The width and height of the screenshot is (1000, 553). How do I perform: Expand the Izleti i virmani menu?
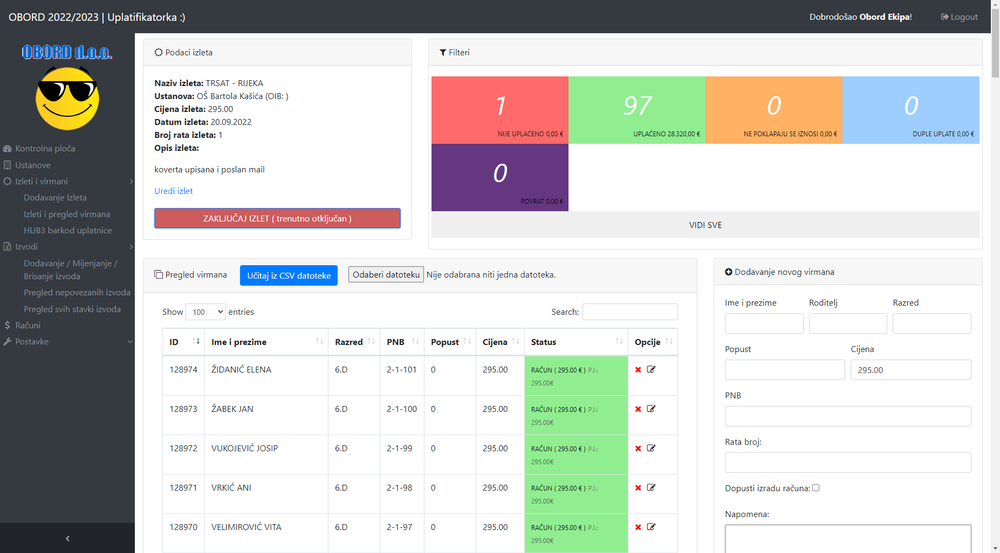pos(67,181)
